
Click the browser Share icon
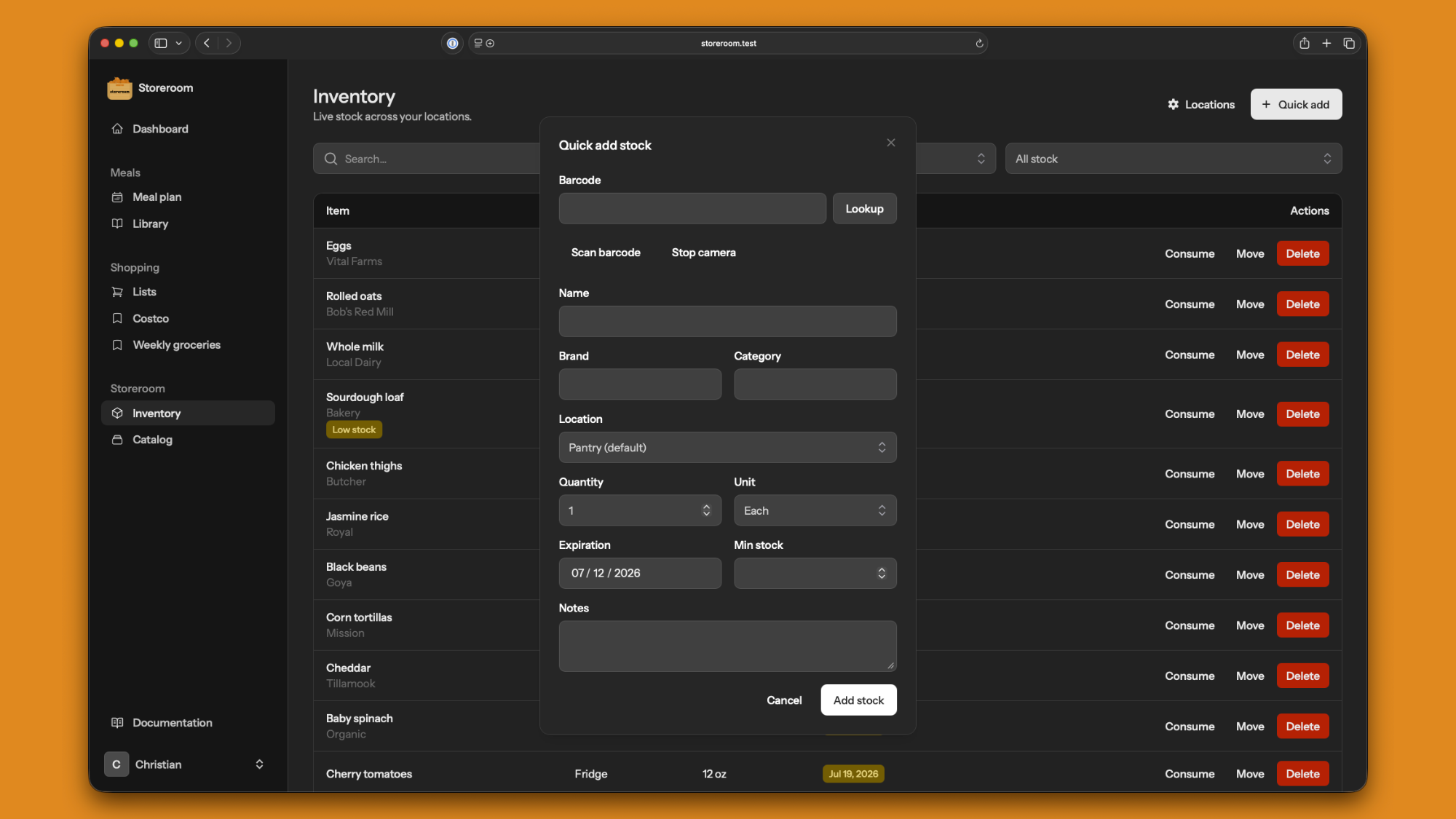(1304, 43)
